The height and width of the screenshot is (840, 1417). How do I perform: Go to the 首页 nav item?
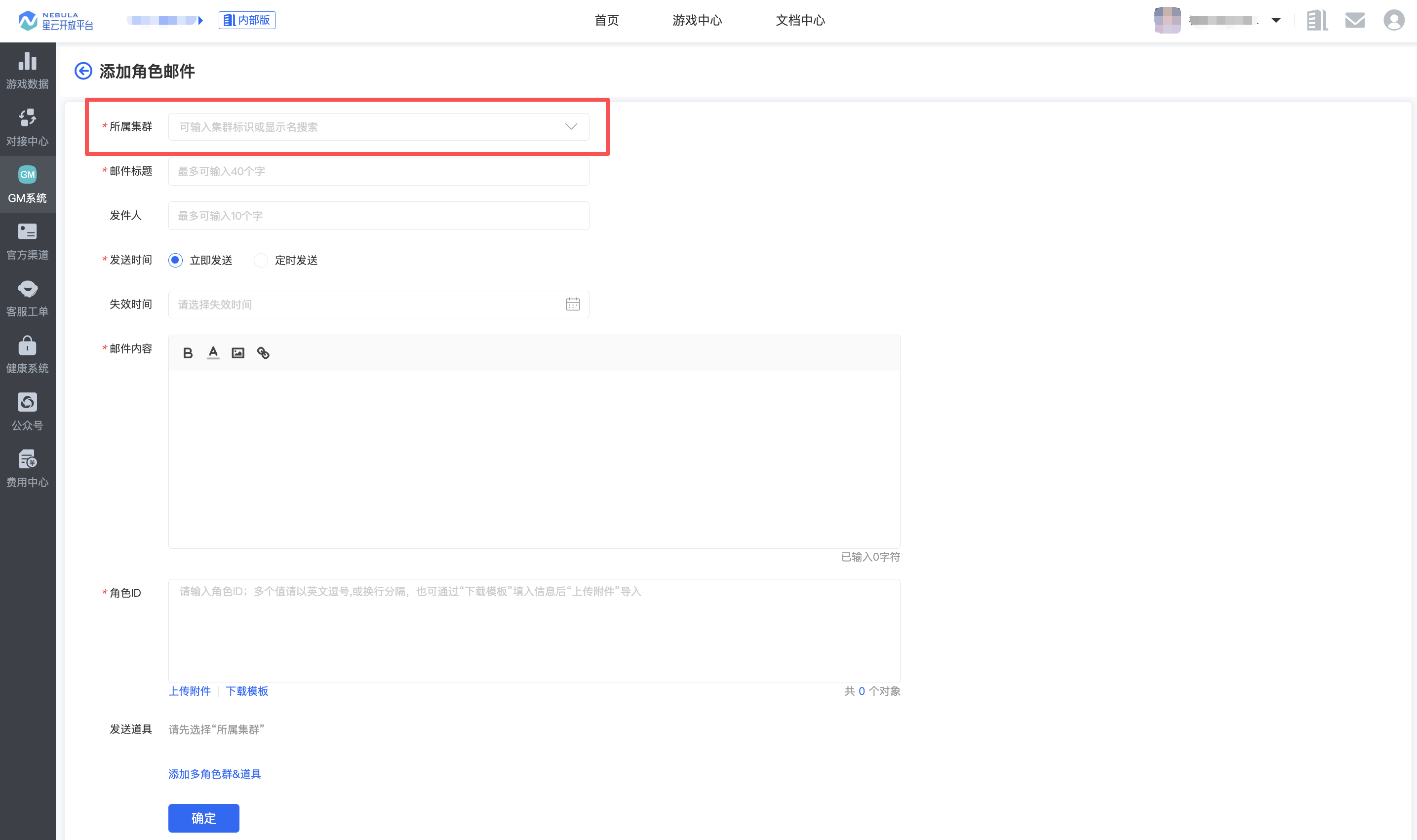coord(606,20)
